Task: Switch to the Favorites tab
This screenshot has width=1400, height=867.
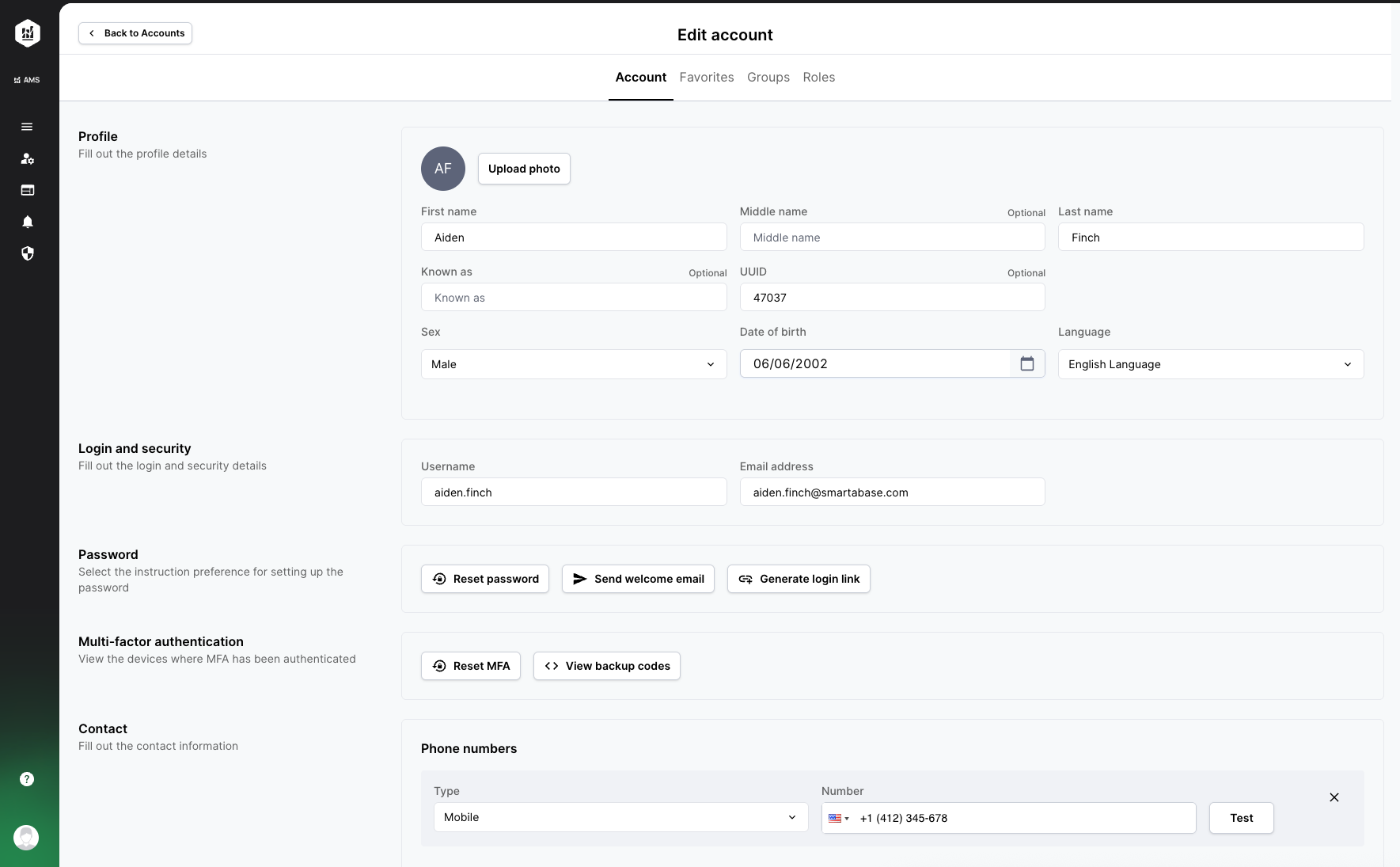Action: (x=707, y=77)
